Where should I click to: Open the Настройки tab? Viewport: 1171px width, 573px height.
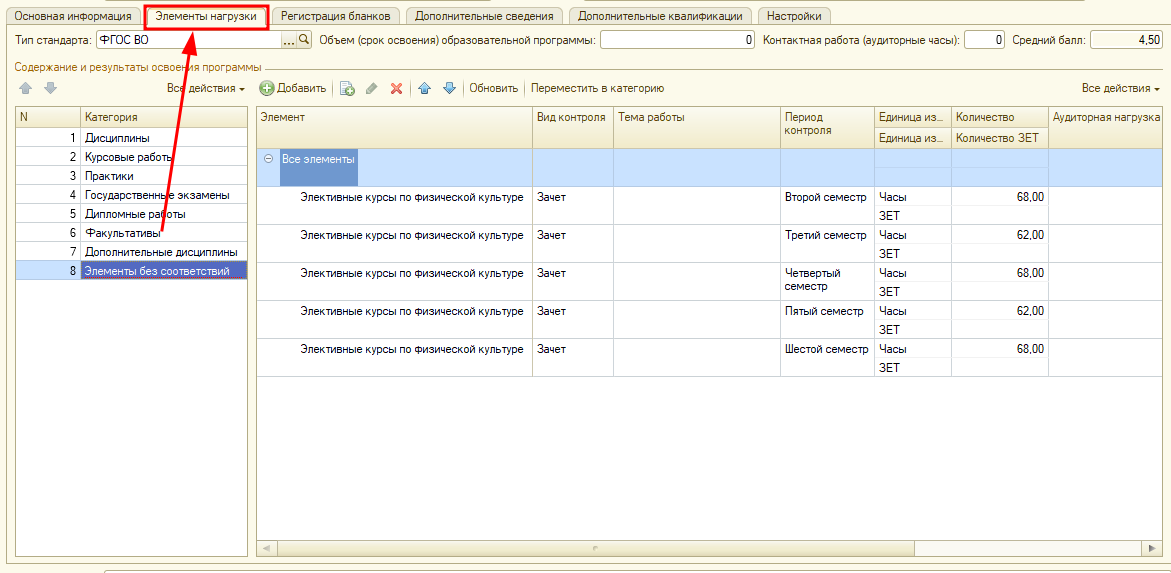(794, 16)
